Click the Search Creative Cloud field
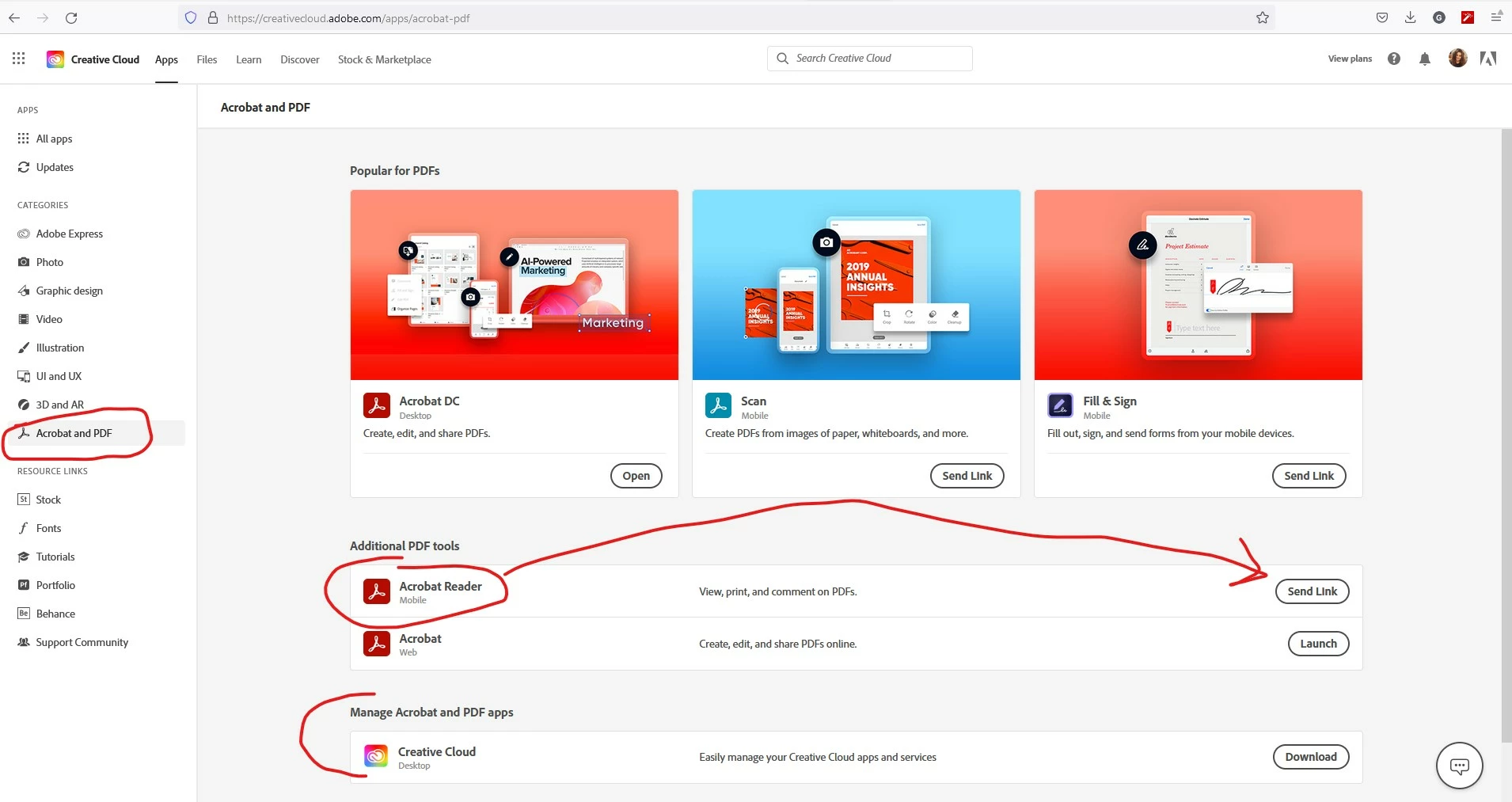1512x802 pixels. [x=870, y=59]
